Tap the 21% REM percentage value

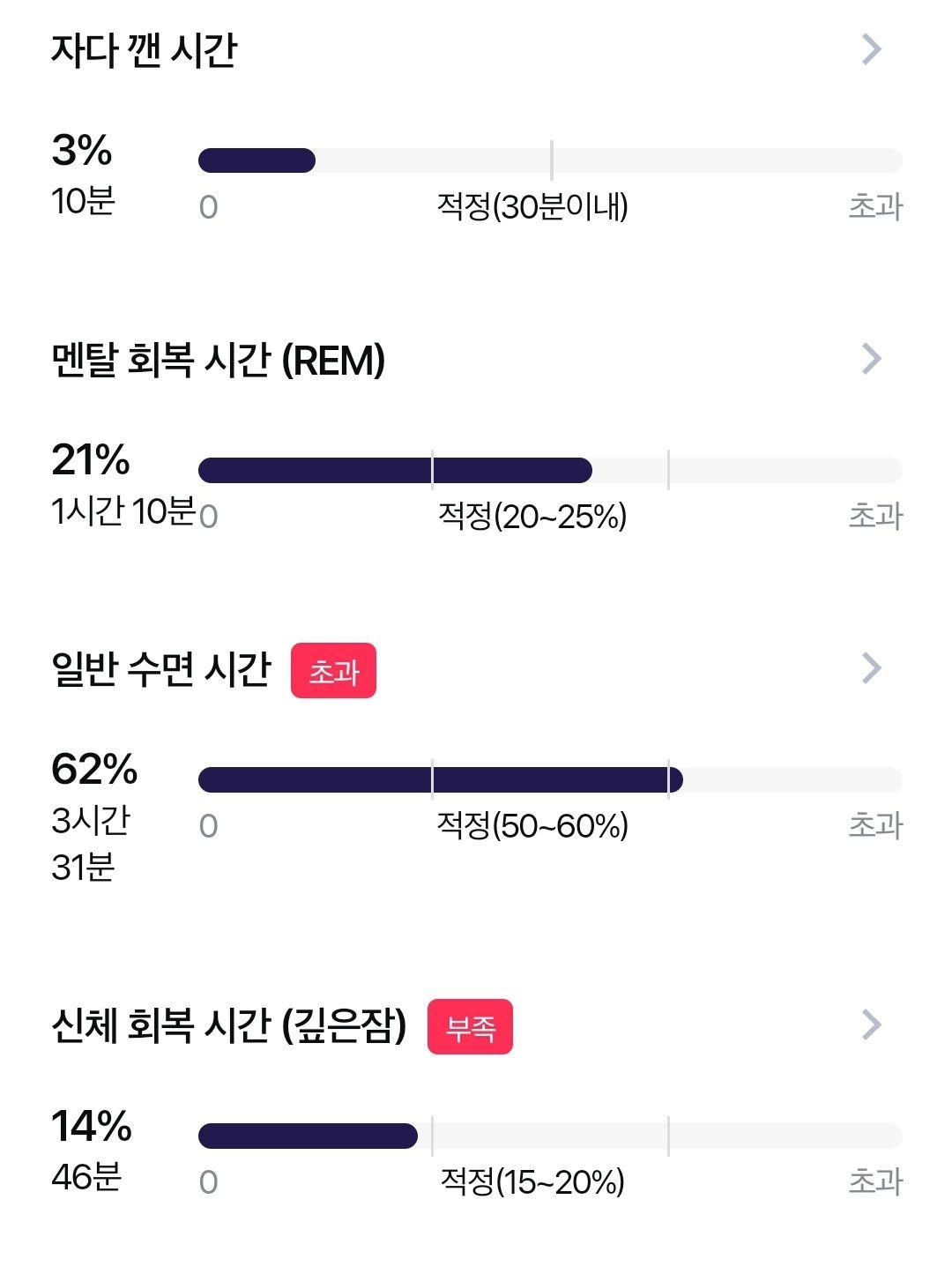click(91, 459)
